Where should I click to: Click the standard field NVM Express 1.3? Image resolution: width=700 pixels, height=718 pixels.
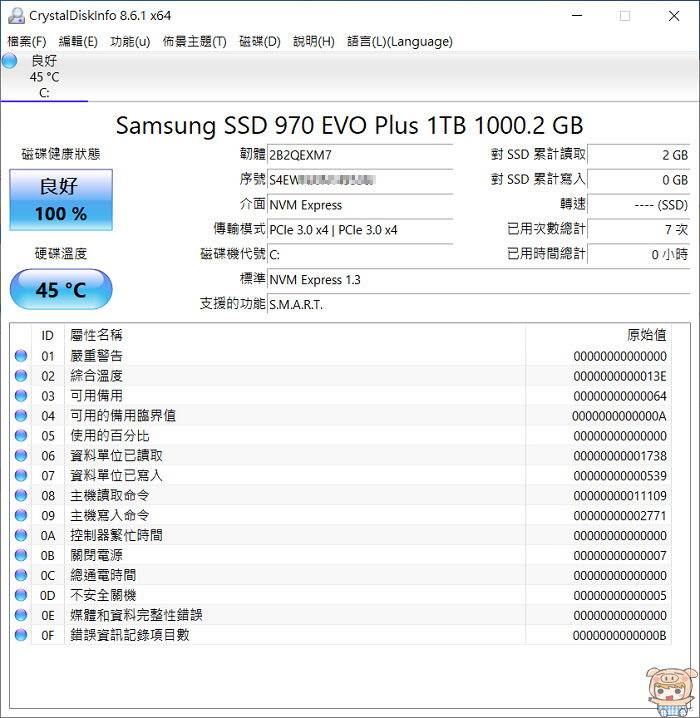click(x=478, y=279)
